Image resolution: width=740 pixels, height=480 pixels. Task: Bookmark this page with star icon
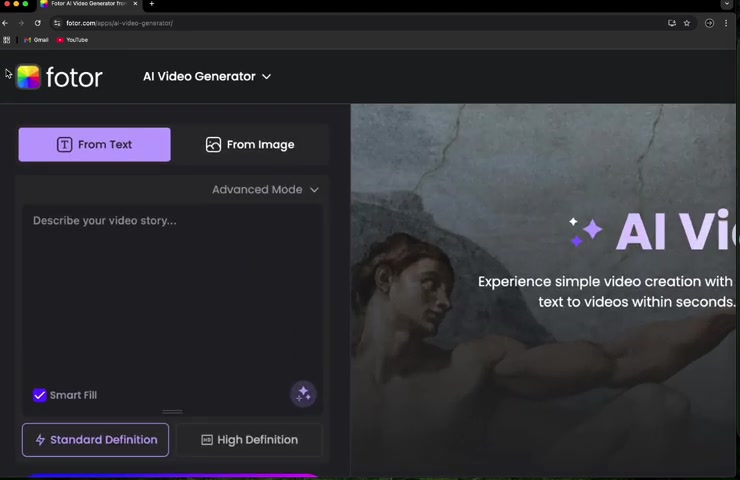click(x=687, y=23)
